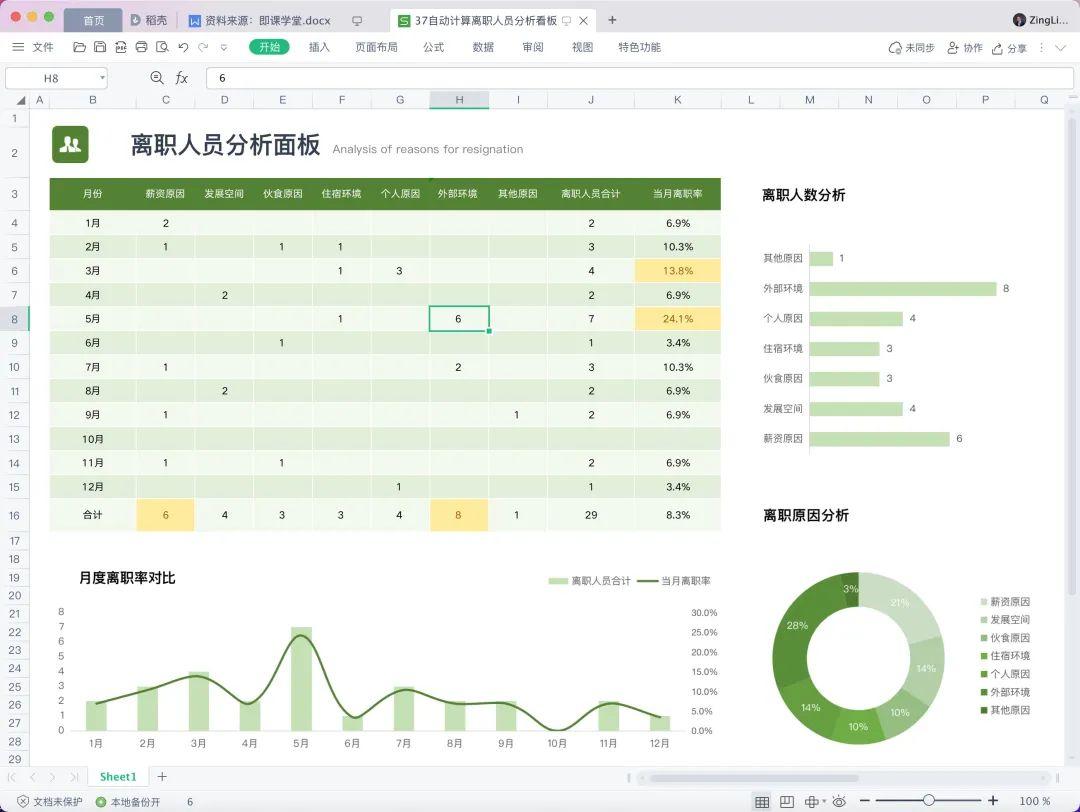Select the 插入 ribbon tab

pos(319,47)
